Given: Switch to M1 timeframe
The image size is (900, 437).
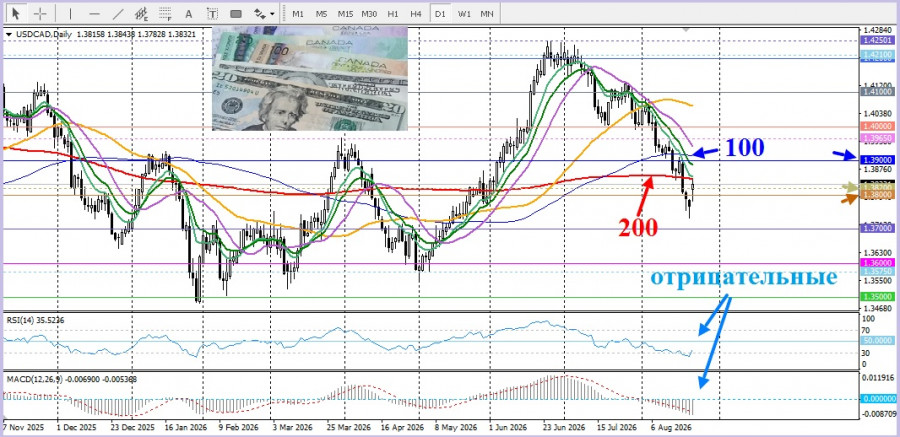Looking at the screenshot, I should point(298,13).
